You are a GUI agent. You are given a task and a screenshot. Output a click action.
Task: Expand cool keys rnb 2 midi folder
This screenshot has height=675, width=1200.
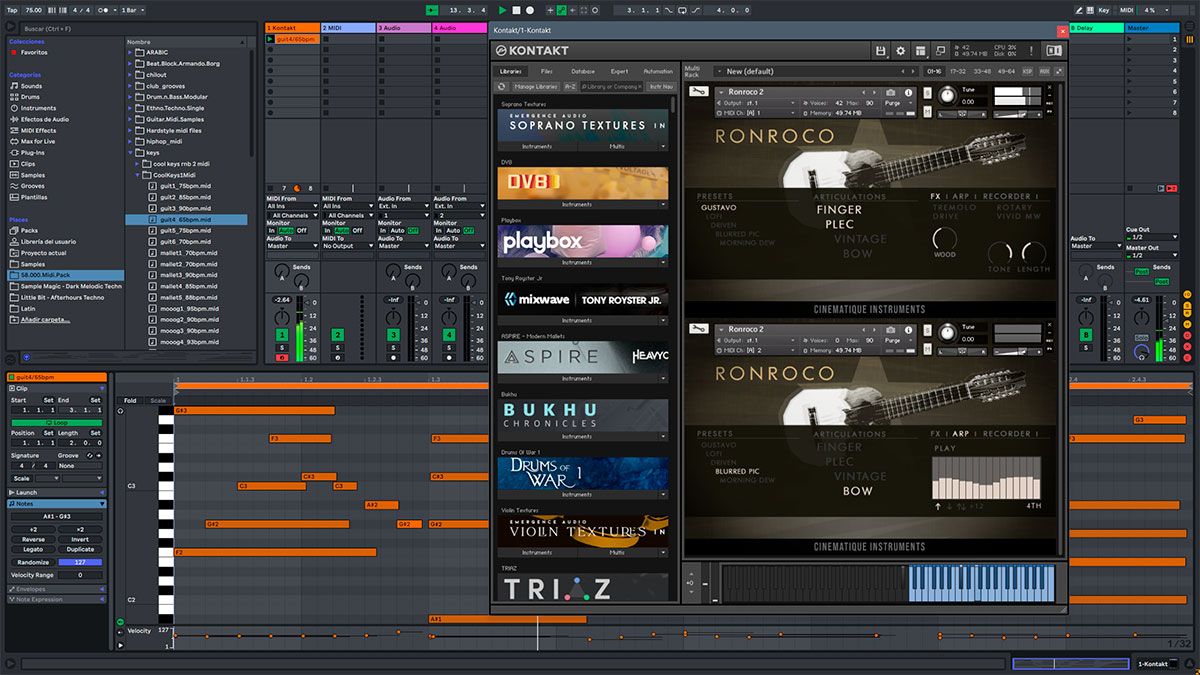(137, 163)
